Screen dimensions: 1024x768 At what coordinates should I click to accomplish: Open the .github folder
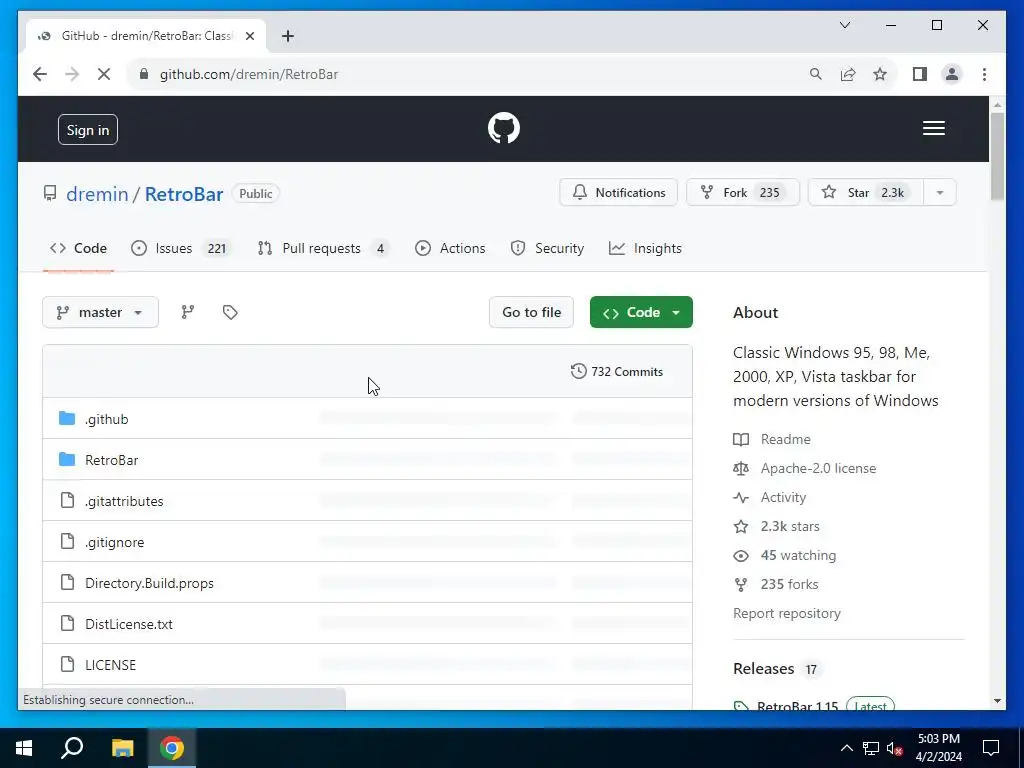106,419
